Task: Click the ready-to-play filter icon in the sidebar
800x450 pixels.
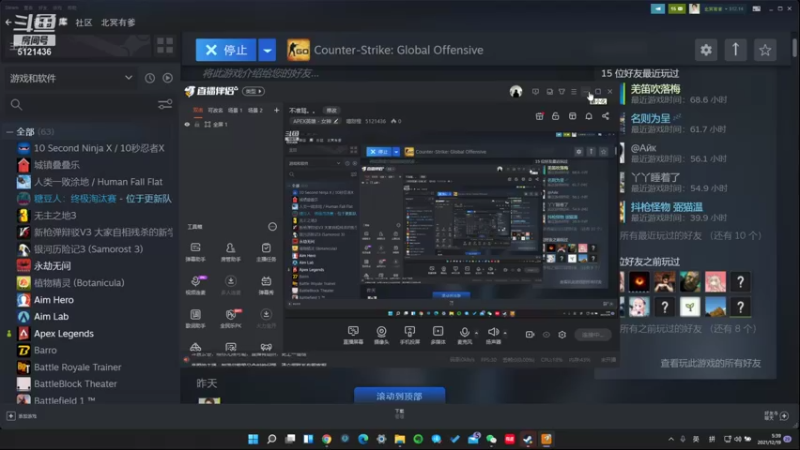Action: [167, 78]
